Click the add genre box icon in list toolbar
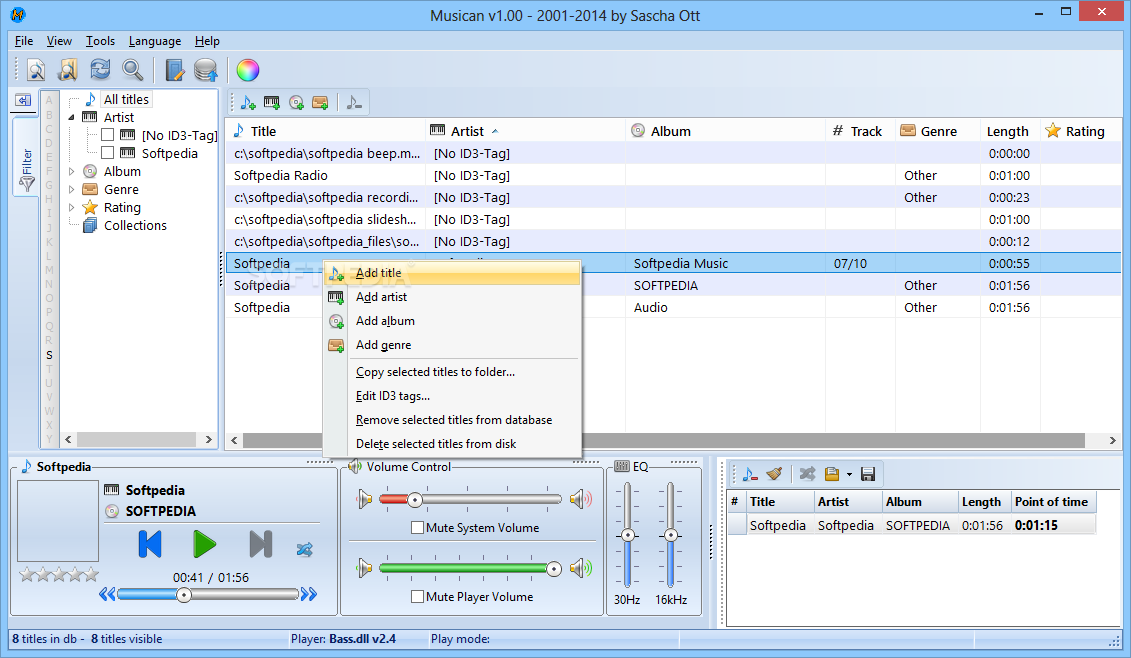Screen dimensions: 1131x658 coord(320,103)
